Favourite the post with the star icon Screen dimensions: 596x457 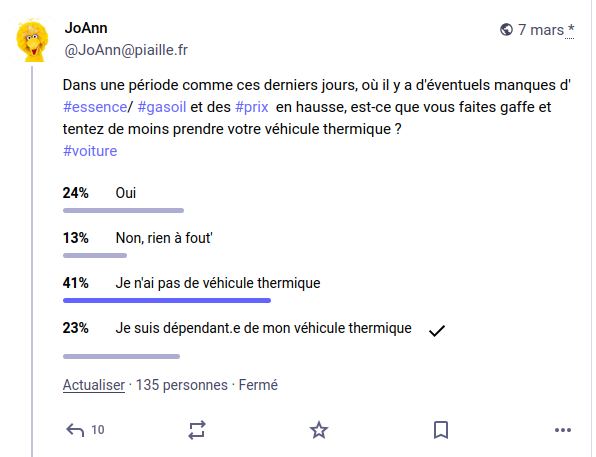click(319, 430)
